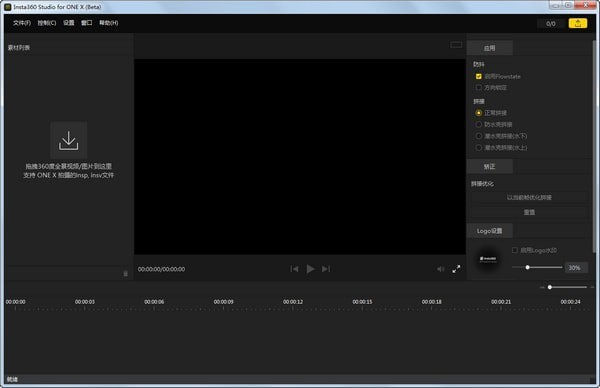
Task: Click the Insta360 logo thumbnail
Action: 488,259
